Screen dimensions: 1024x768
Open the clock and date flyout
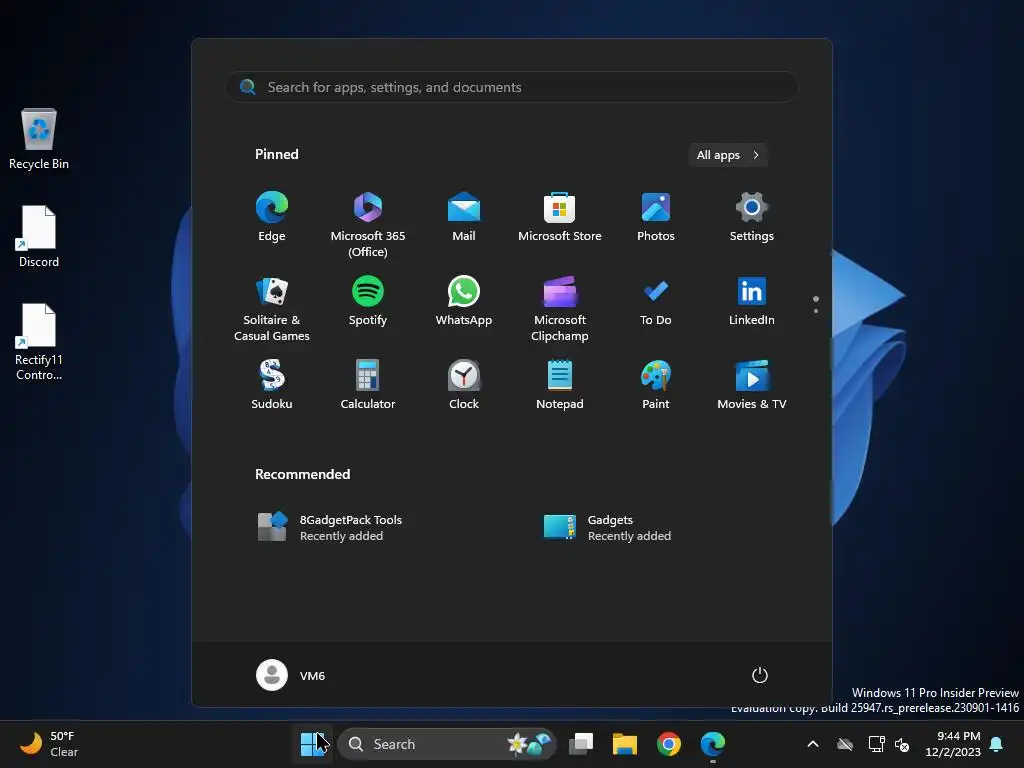(953, 744)
